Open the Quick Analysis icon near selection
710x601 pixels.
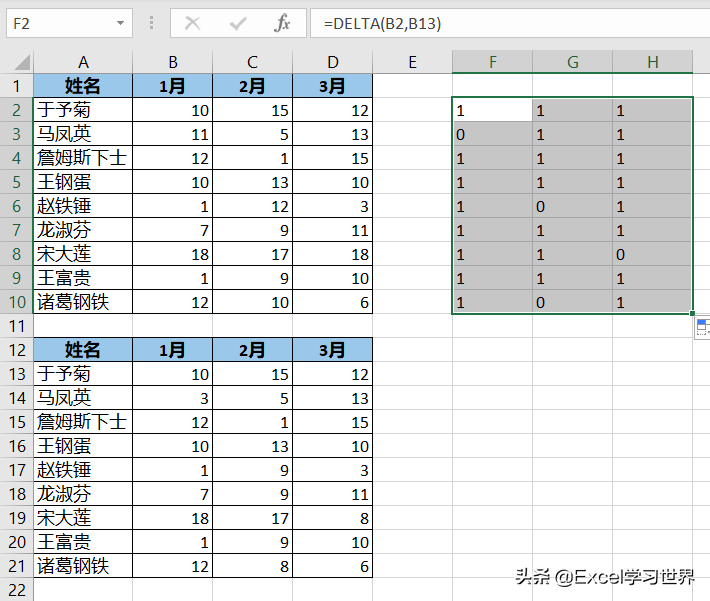coord(702,327)
